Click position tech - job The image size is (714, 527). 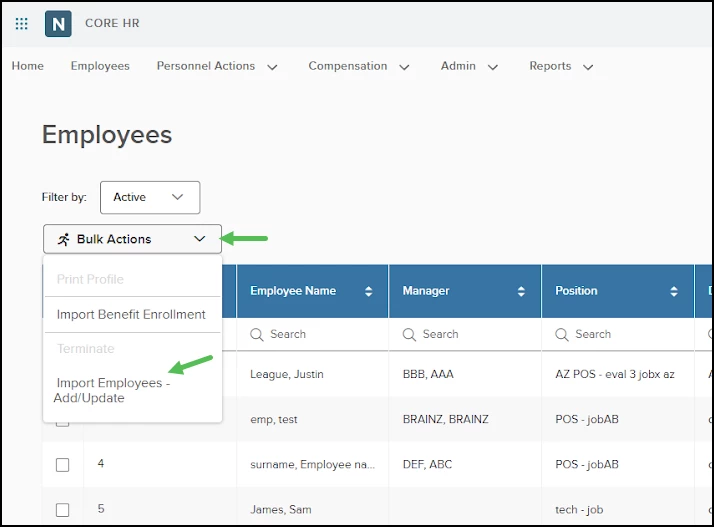pos(579,510)
